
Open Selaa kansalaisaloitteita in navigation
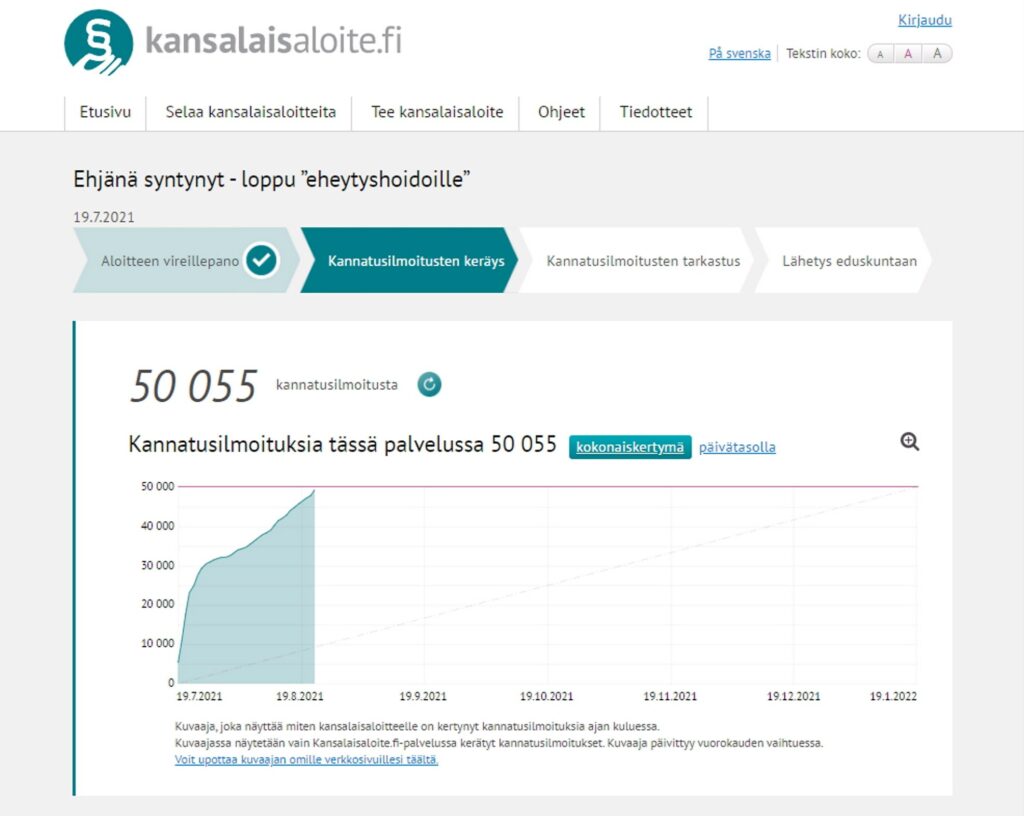pyautogui.click(x=251, y=112)
